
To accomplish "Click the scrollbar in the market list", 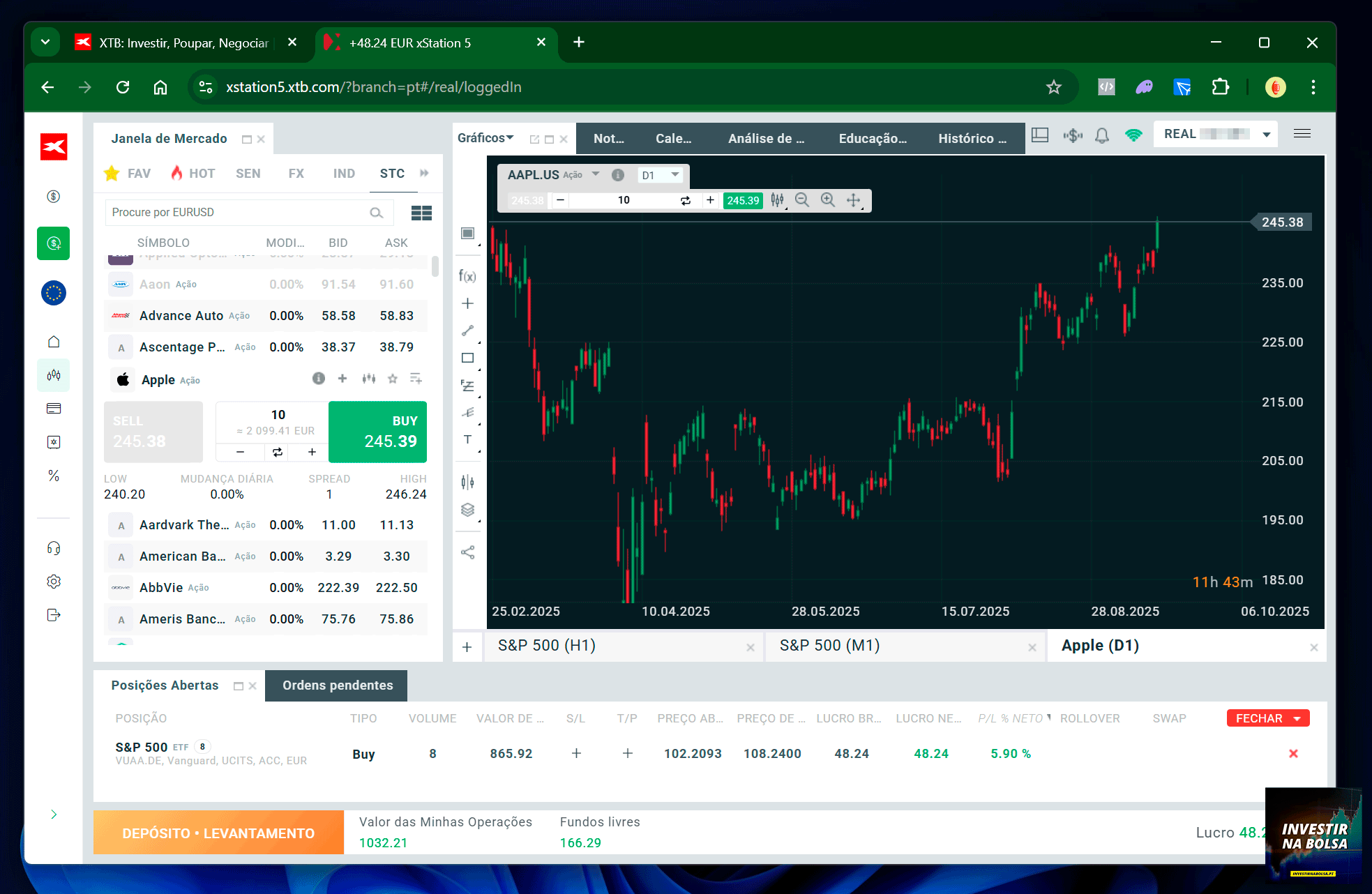I will (435, 266).
